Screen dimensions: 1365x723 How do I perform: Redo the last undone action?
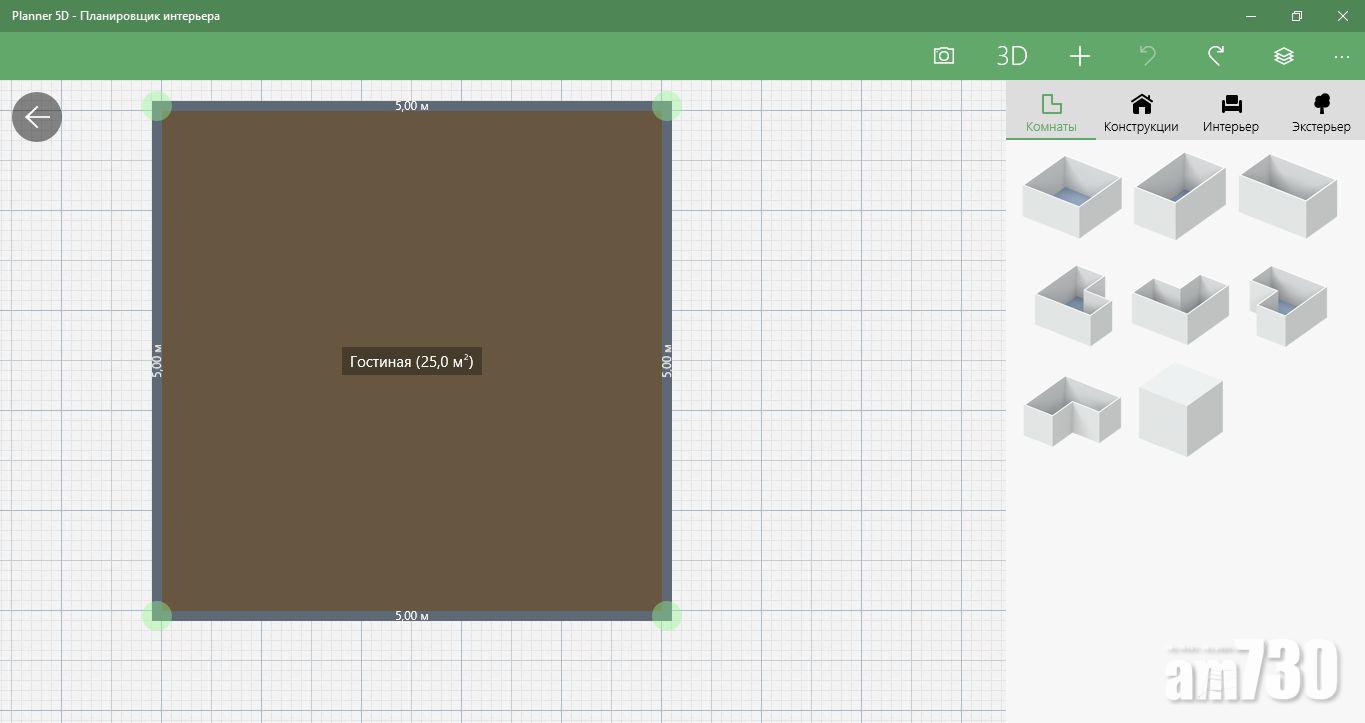(x=1215, y=56)
